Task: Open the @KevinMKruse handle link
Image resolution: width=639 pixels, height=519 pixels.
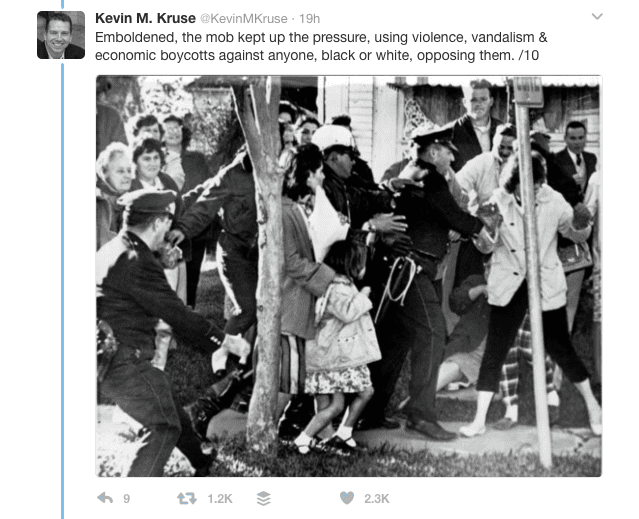Action: [243, 19]
